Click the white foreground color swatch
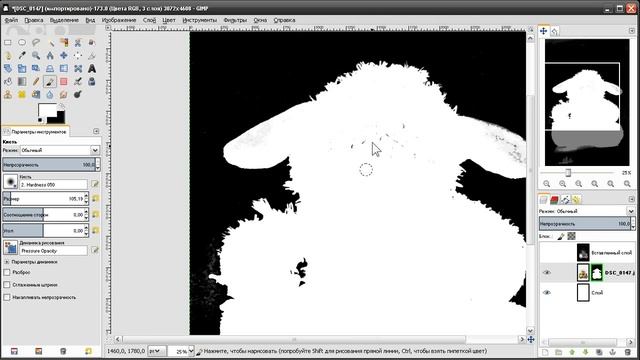The height and width of the screenshot is (360, 640). pos(47,110)
